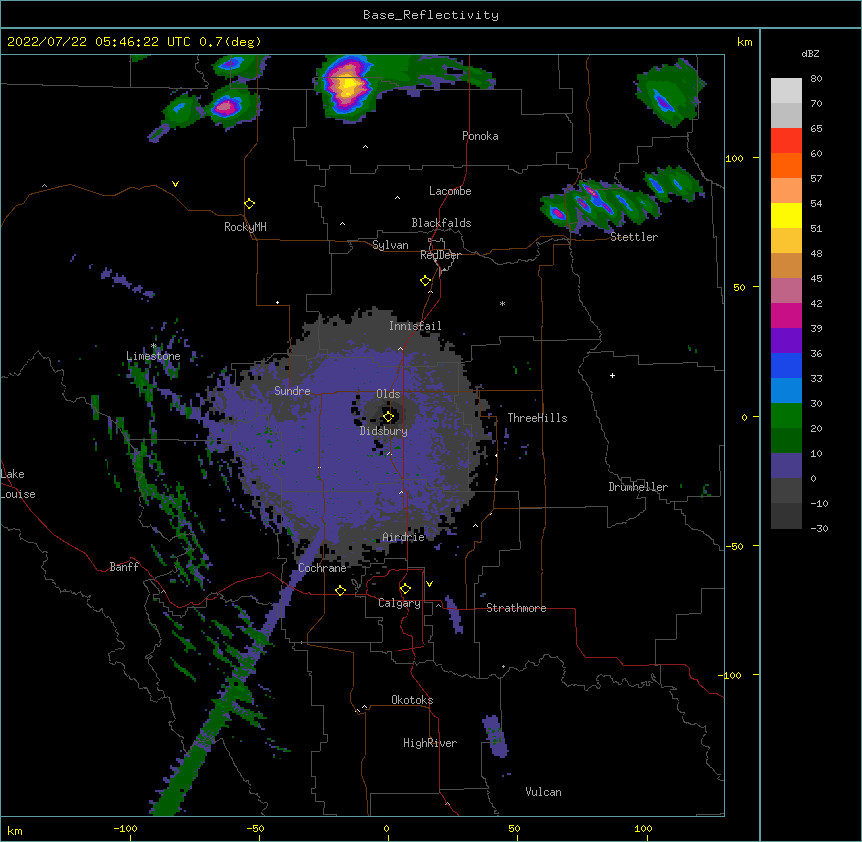
Task: Click the RockyMH label
Action: (245, 227)
